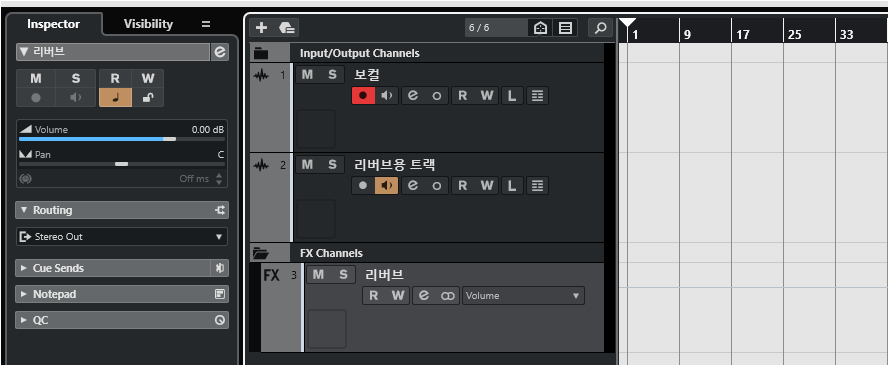Screen dimensions: 889x366
Task: Click bar 17 on the timeline ruler
Action: click(743, 35)
